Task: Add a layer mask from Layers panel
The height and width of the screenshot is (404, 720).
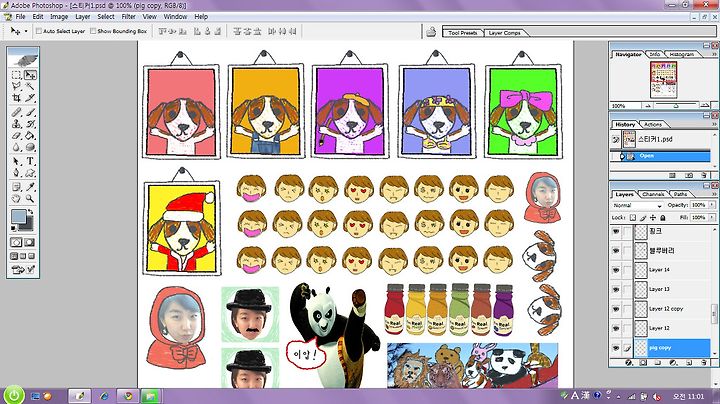Action: point(643,363)
